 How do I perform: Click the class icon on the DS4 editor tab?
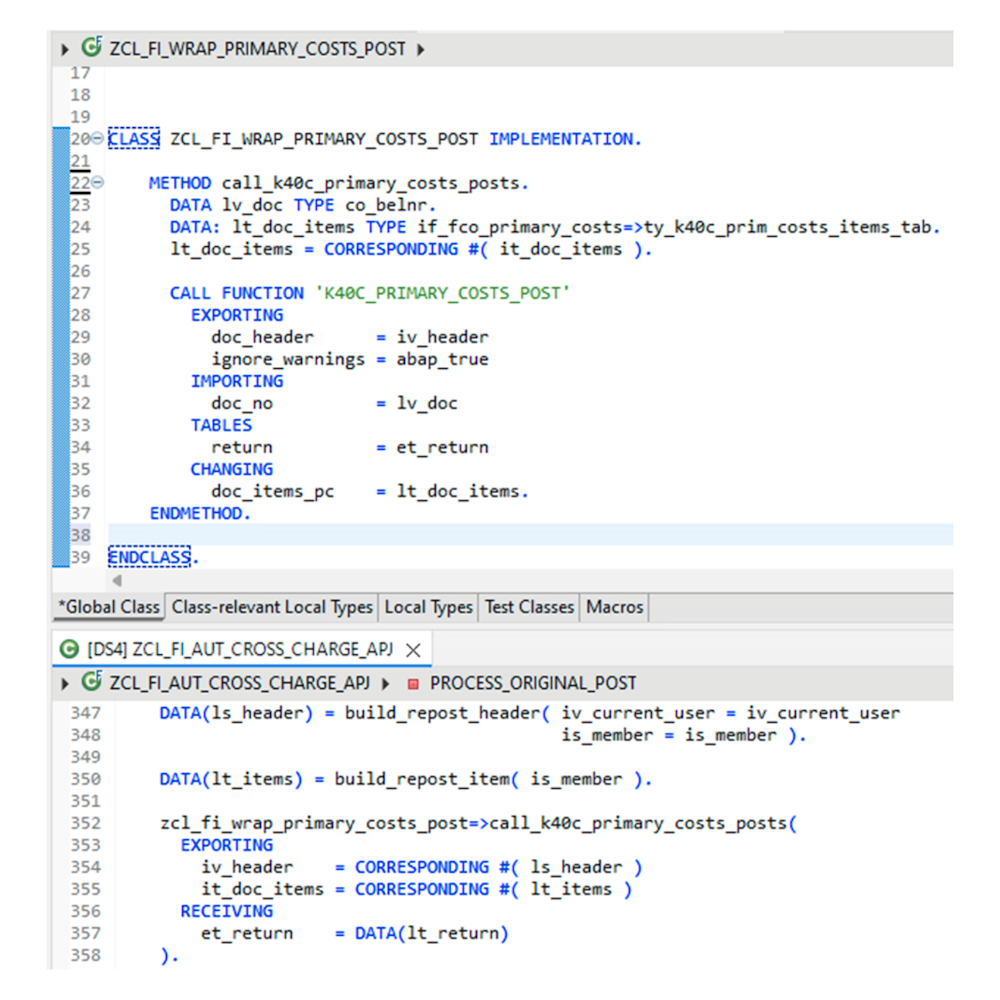[69, 649]
